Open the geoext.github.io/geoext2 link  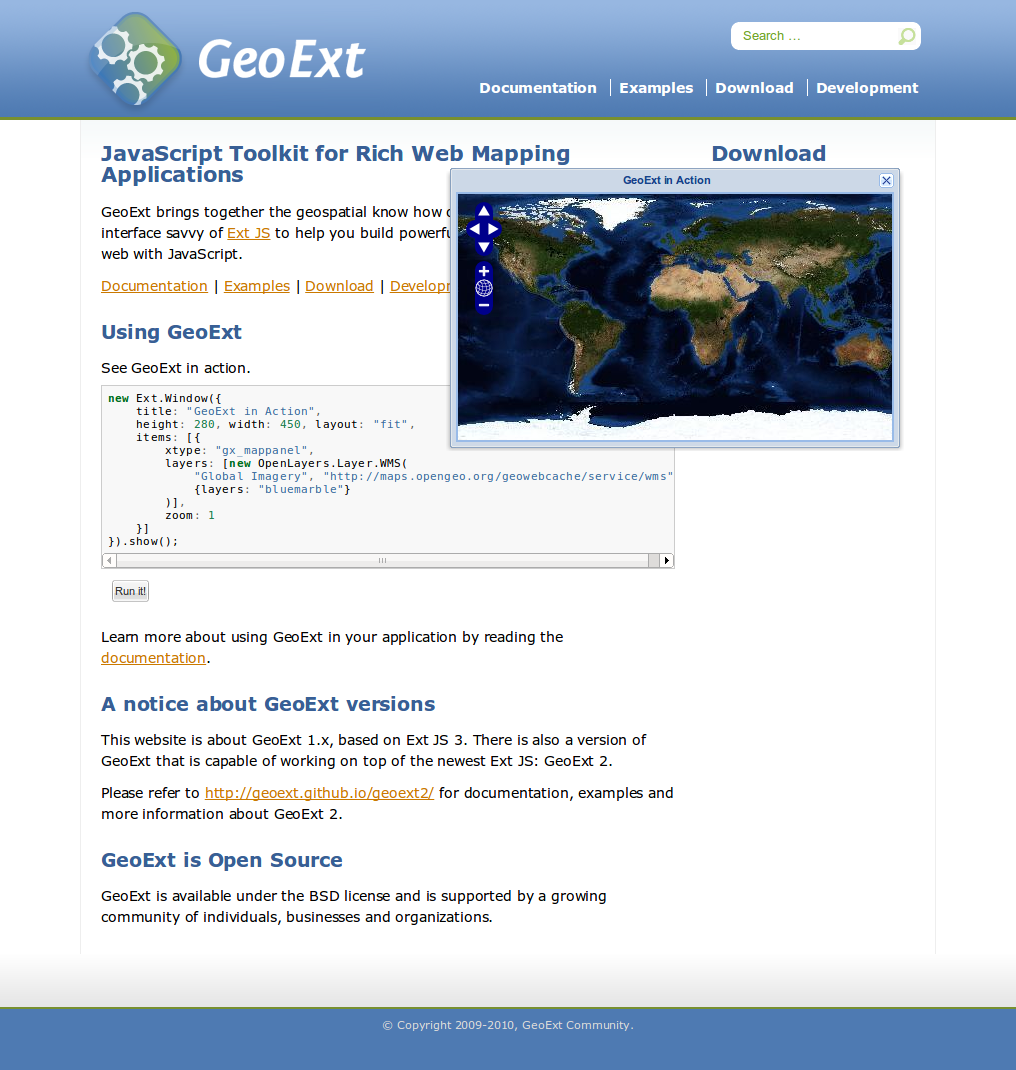[319, 794]
